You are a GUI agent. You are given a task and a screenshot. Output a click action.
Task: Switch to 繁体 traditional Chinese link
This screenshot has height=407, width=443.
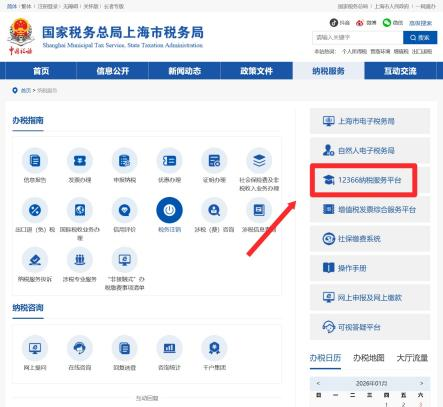tap(26, 6)
